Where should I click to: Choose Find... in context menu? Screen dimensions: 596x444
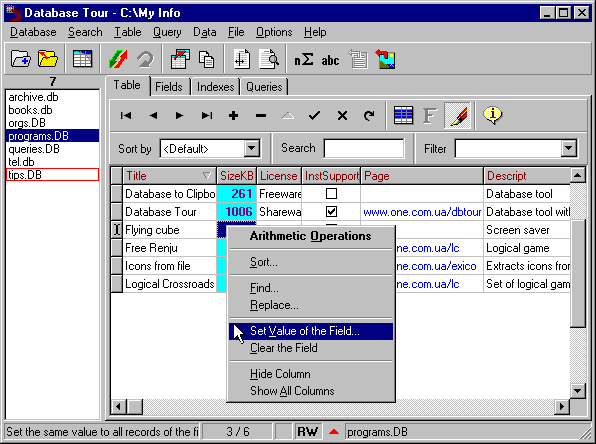point(311,288)
